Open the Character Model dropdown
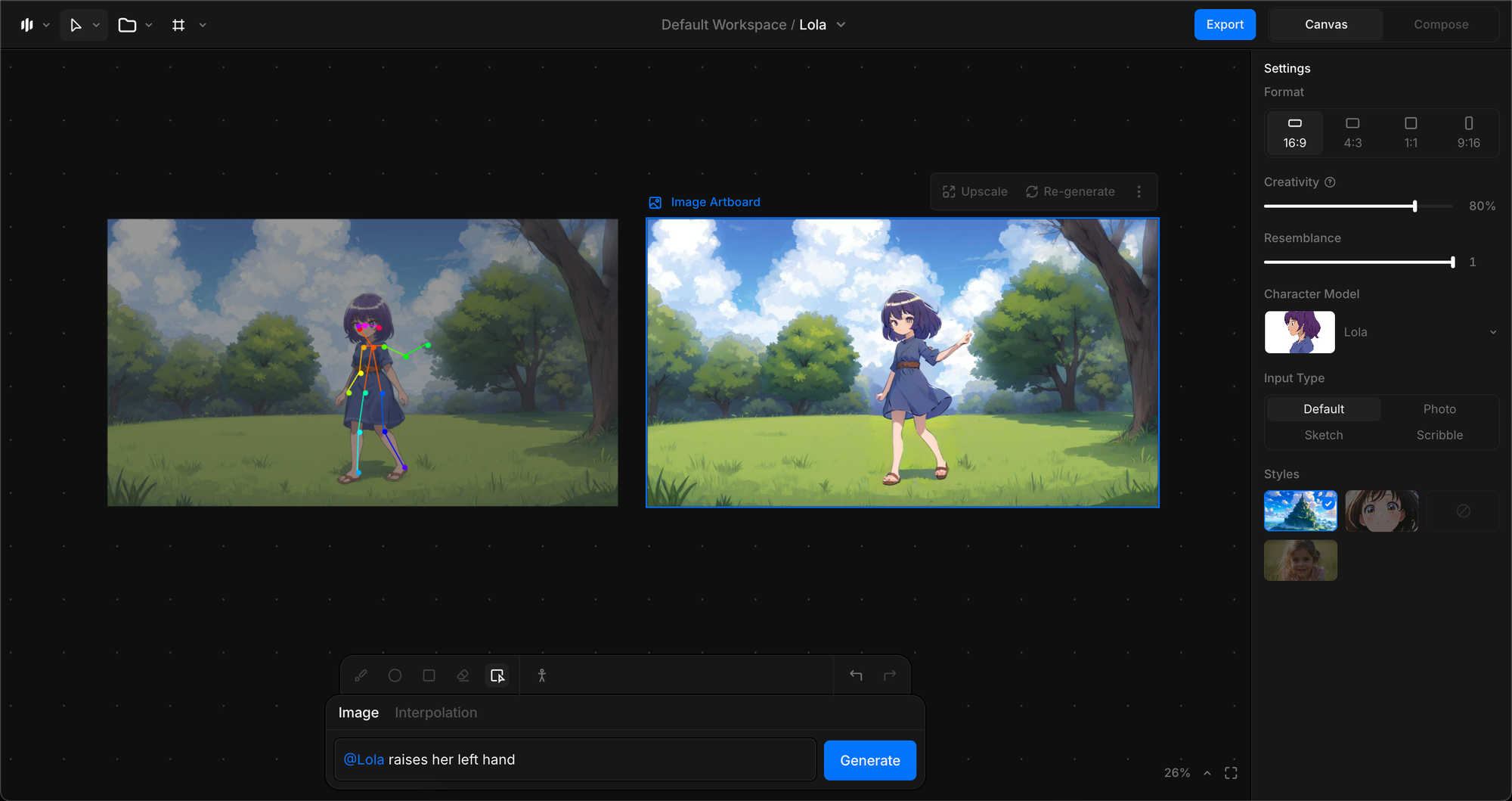This screenshot has width=1512, height=801. tap(1381, 332)
